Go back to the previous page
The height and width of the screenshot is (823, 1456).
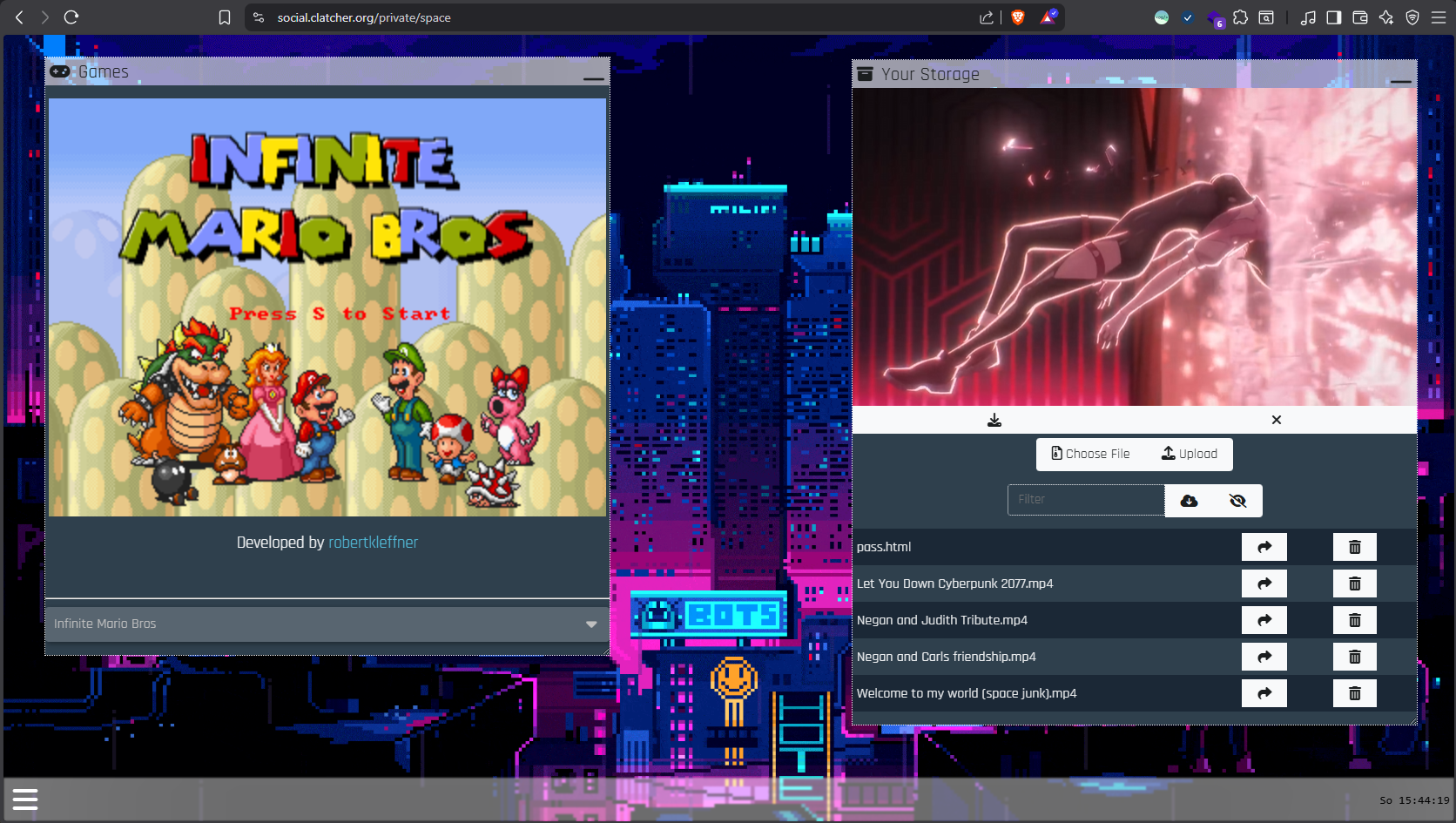tap(19, 17)
